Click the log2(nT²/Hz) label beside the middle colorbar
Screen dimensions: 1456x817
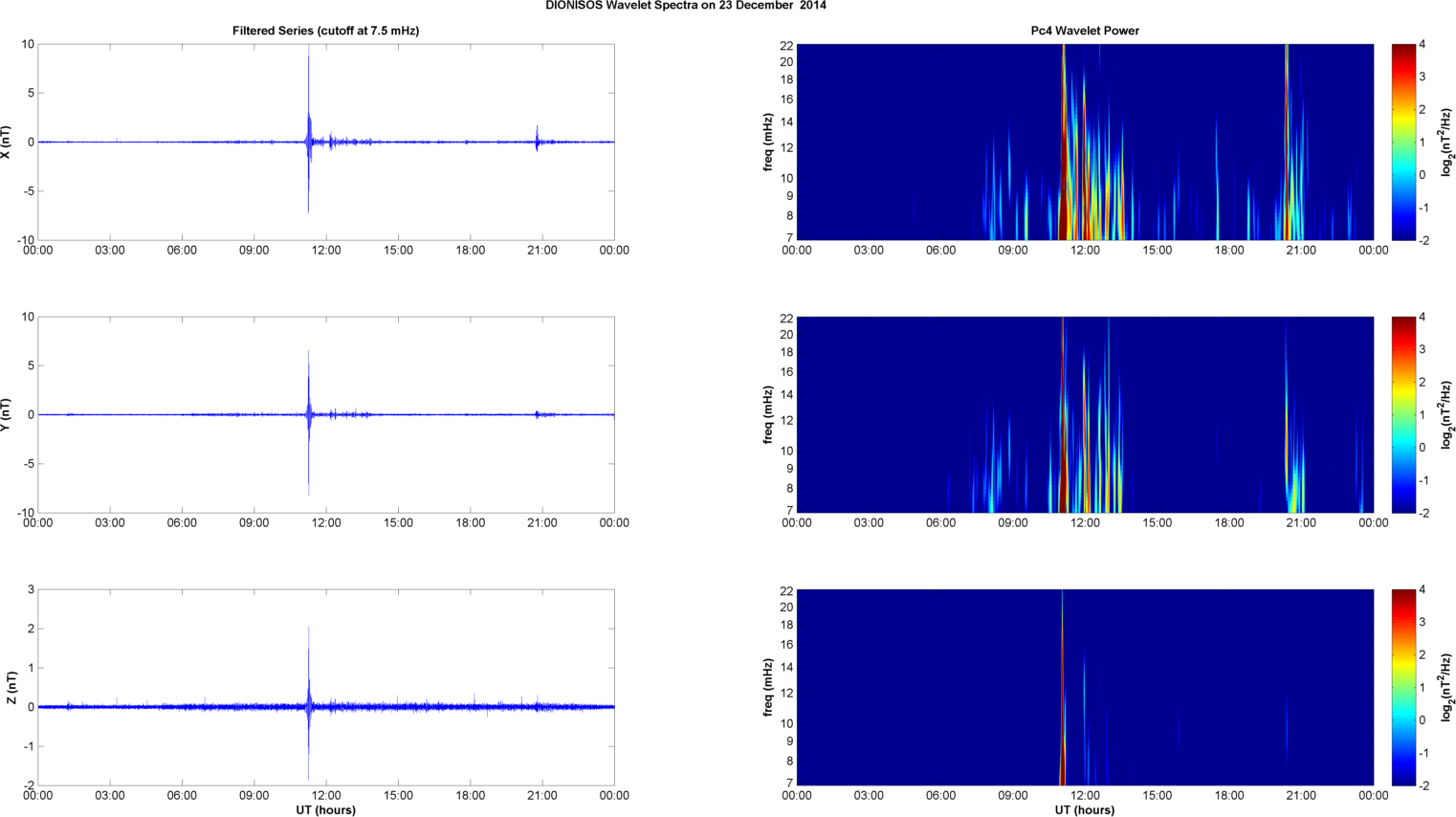click(1448, 414)
